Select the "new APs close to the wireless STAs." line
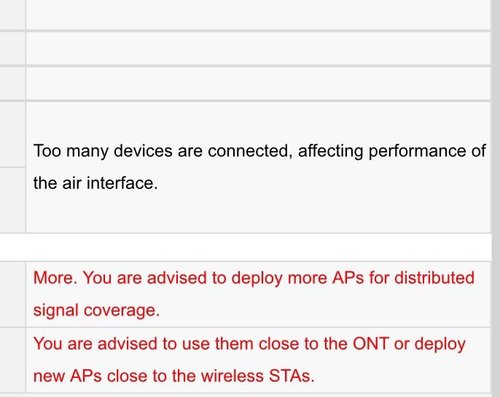The width and height of the screenshot is (500, 397). click(174, 376)
